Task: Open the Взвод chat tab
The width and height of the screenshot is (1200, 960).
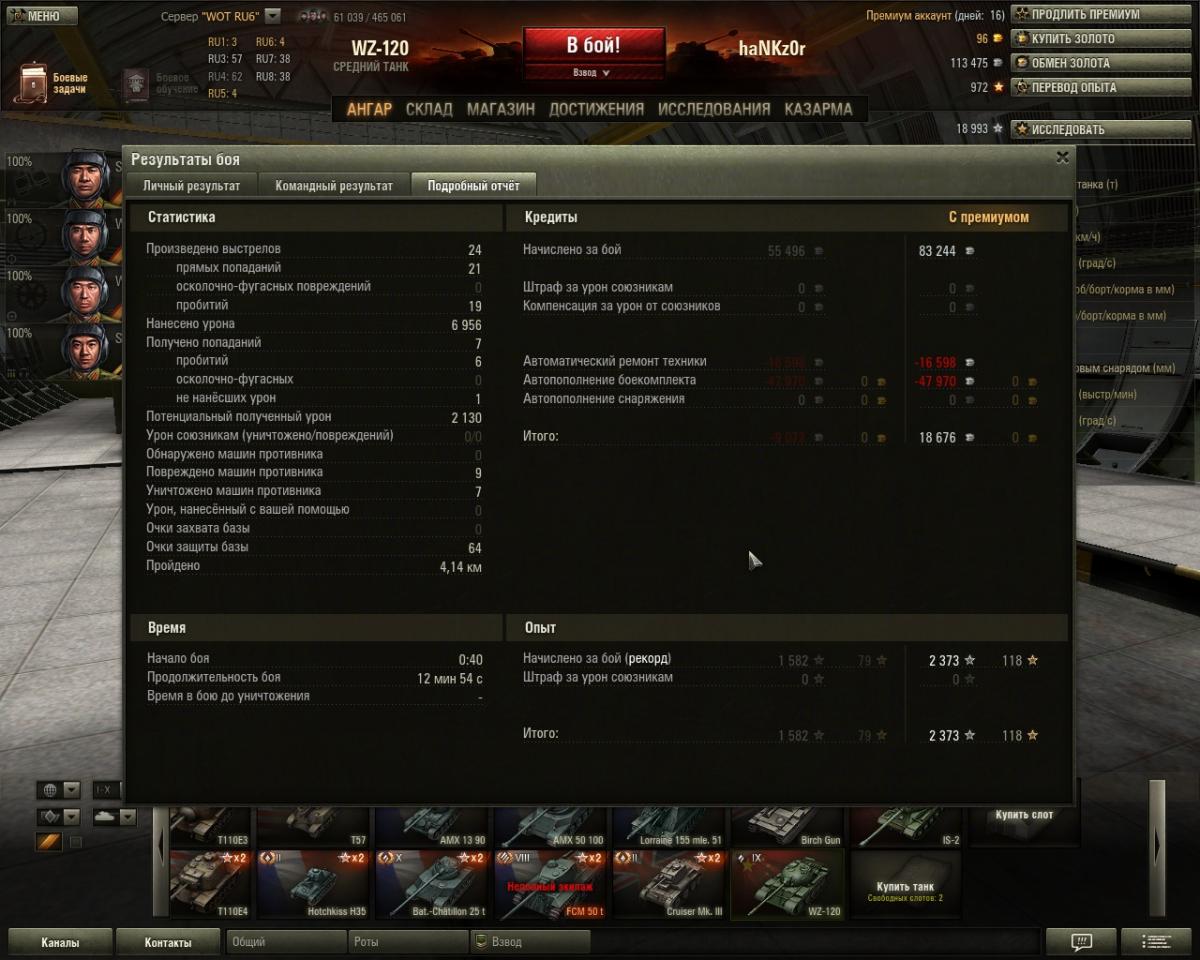Action: pyautogui.click(x=530, y=942)
